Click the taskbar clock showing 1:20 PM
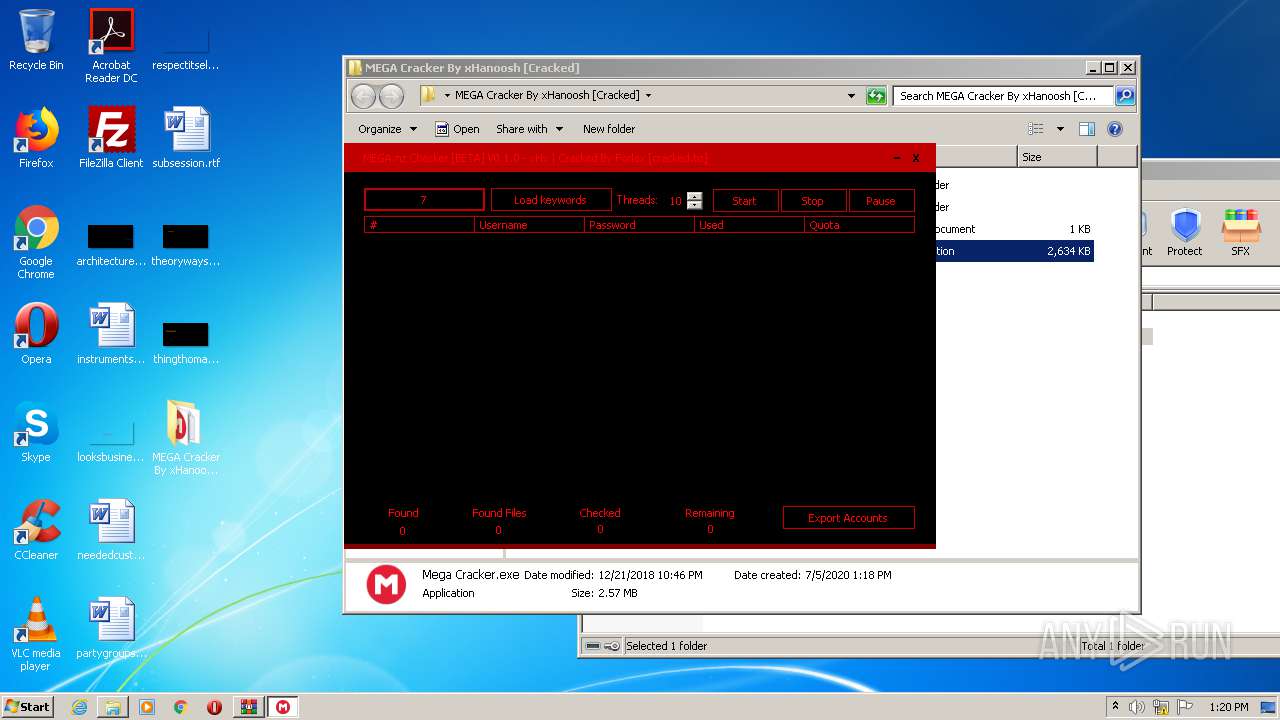The width and height of the screenshot is (1280, 720). [x=1229, y=707]
